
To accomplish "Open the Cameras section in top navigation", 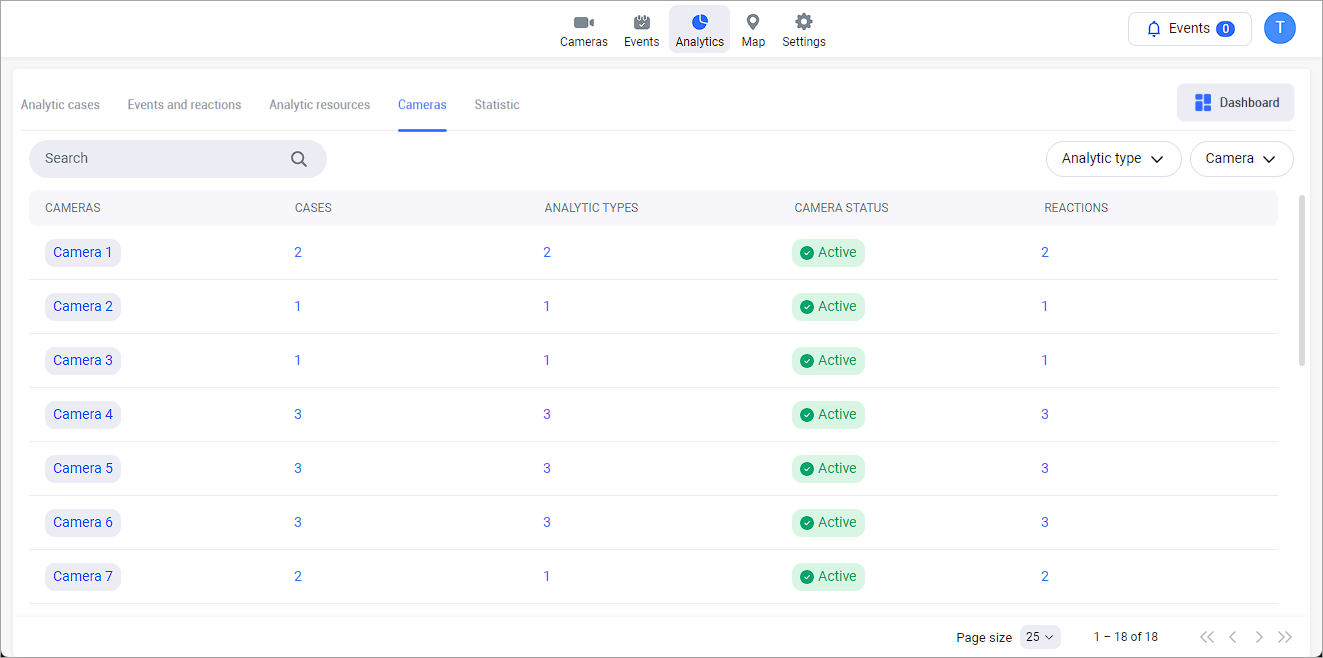I will click(584, 30).
